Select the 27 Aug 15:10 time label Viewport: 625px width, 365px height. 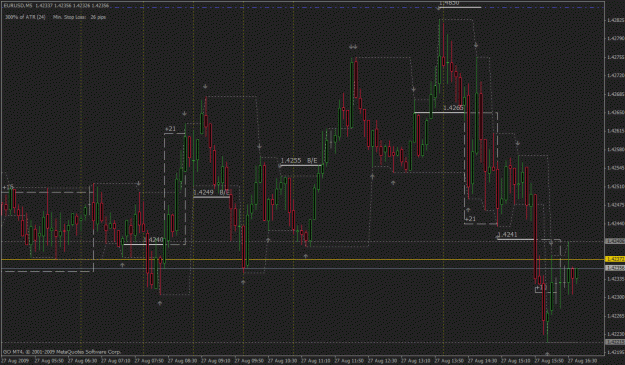517,361
